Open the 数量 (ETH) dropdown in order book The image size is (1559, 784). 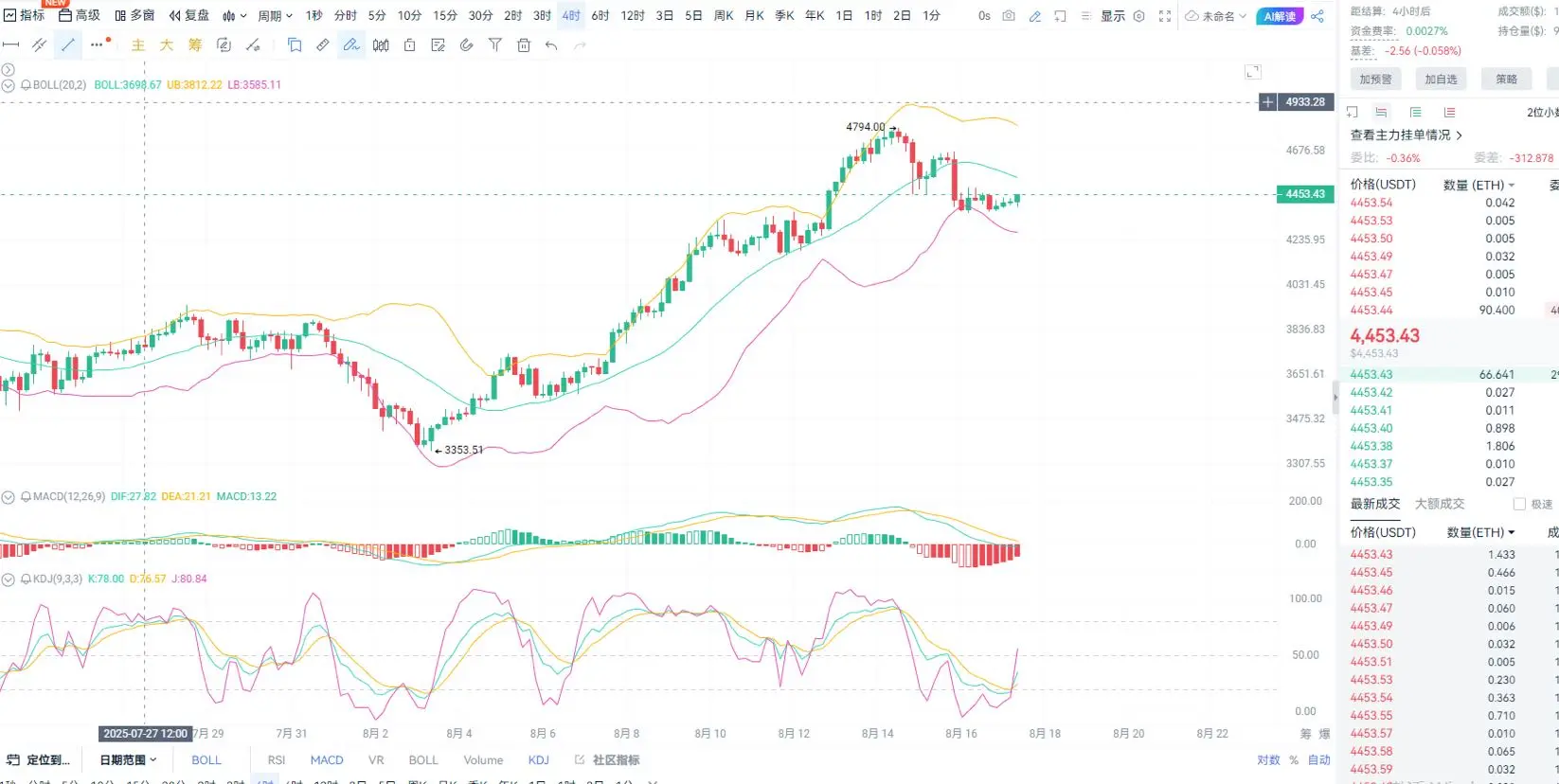[1478, 185]
